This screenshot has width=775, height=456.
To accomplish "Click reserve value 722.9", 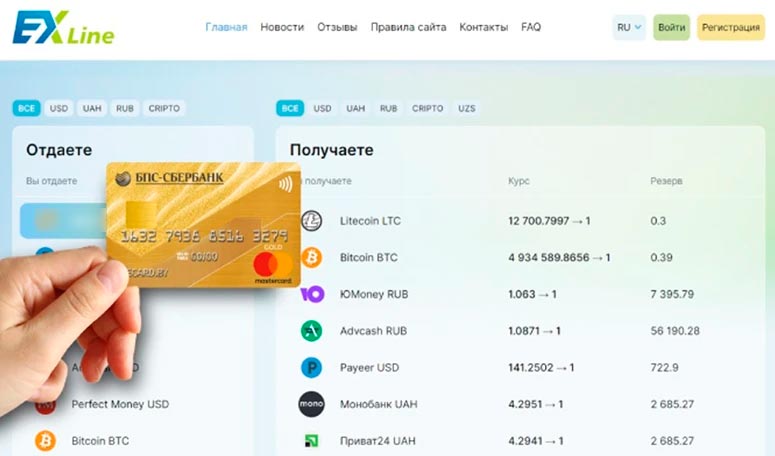I will coord(664,368).
